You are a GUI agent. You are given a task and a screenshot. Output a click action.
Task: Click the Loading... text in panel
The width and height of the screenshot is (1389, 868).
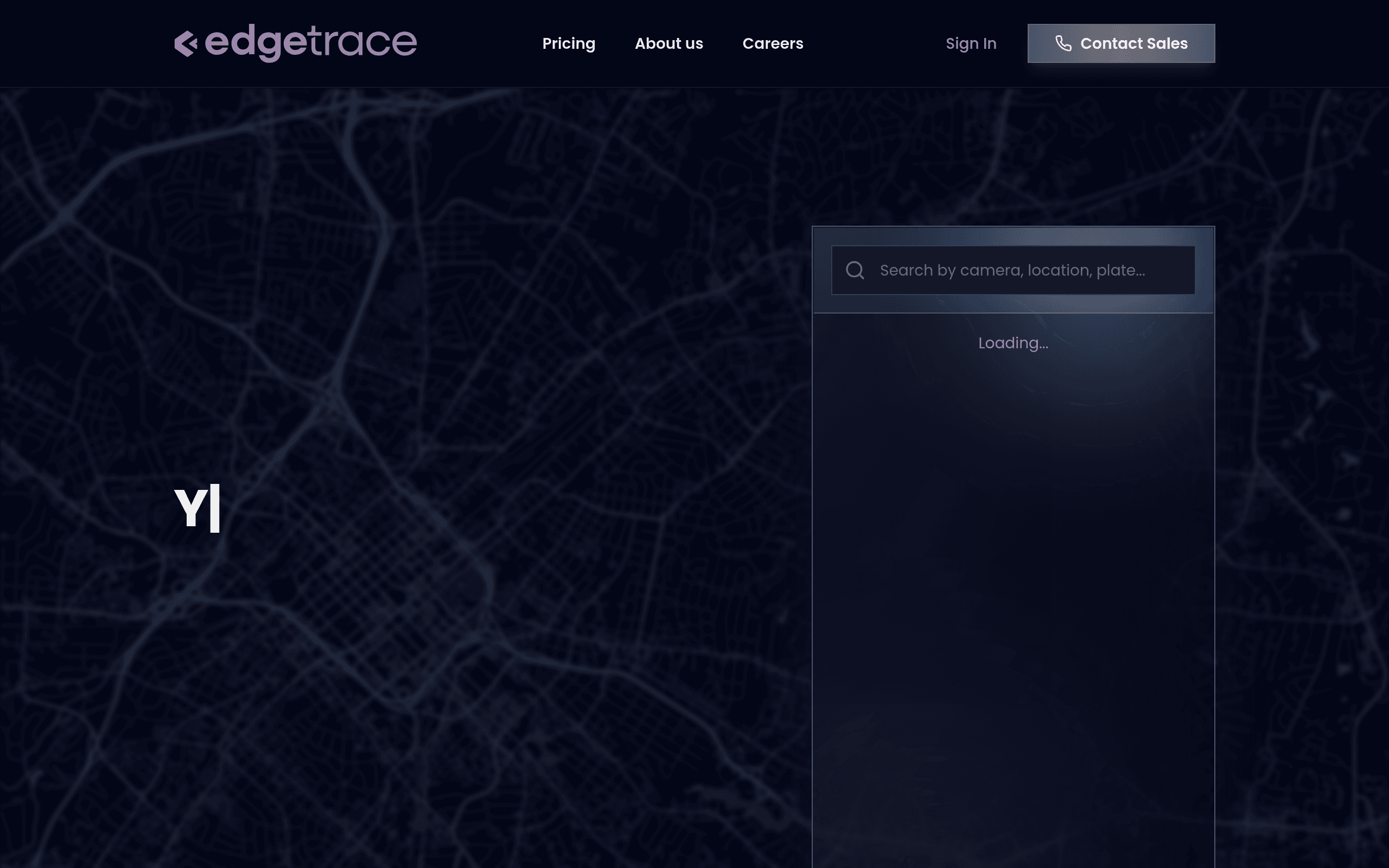pyautogui.click(x=1013, y=343)
